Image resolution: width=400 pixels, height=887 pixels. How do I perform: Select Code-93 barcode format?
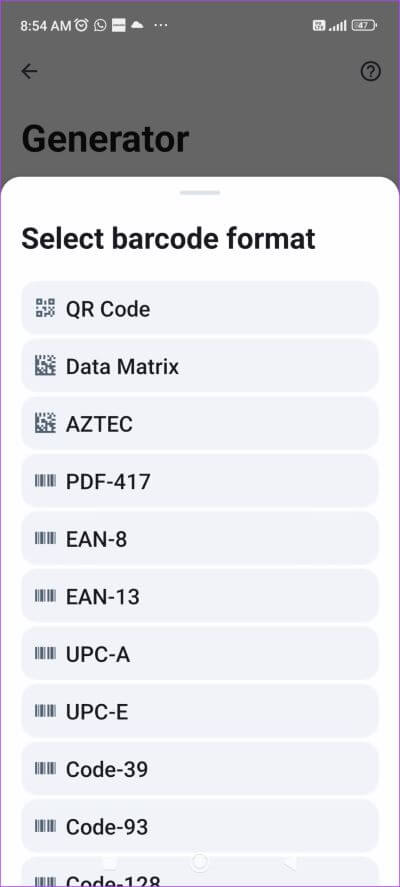(200, 826)
